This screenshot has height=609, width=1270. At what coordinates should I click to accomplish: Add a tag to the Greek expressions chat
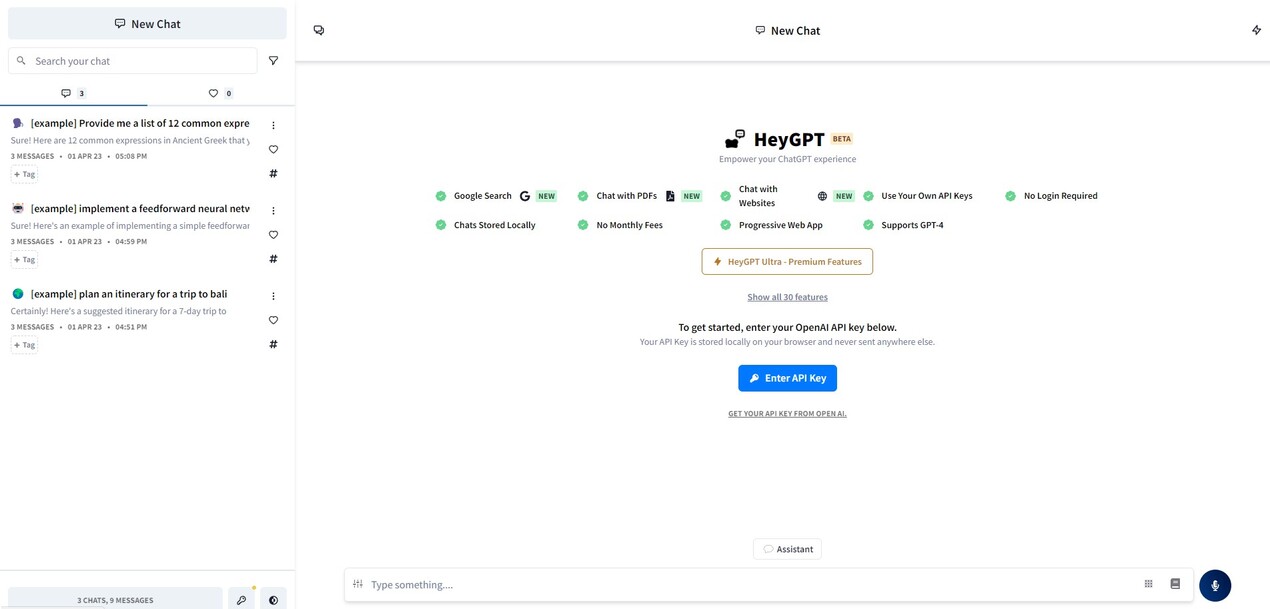tap(24, 174)
